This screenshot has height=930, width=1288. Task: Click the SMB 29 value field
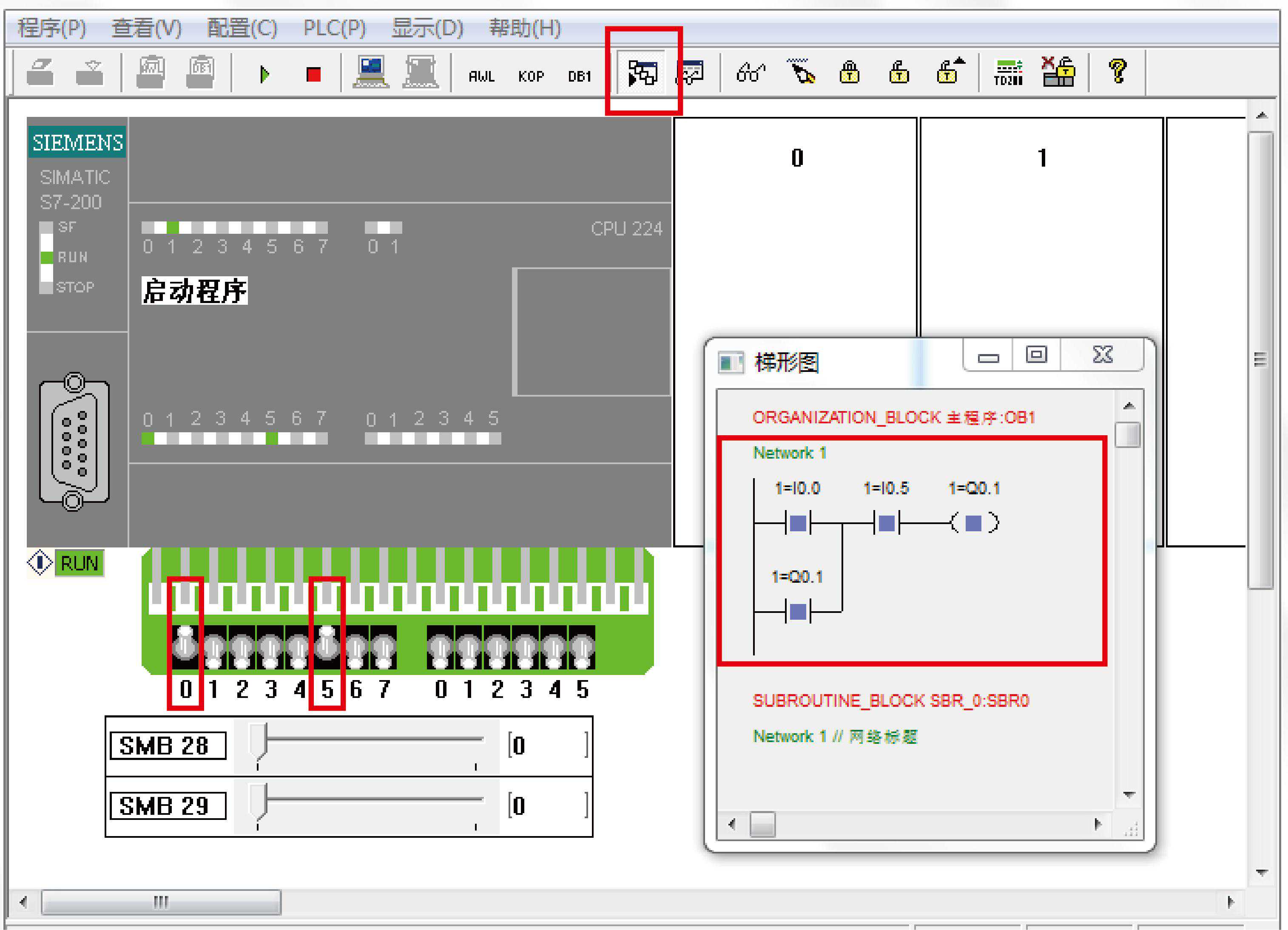547,805
